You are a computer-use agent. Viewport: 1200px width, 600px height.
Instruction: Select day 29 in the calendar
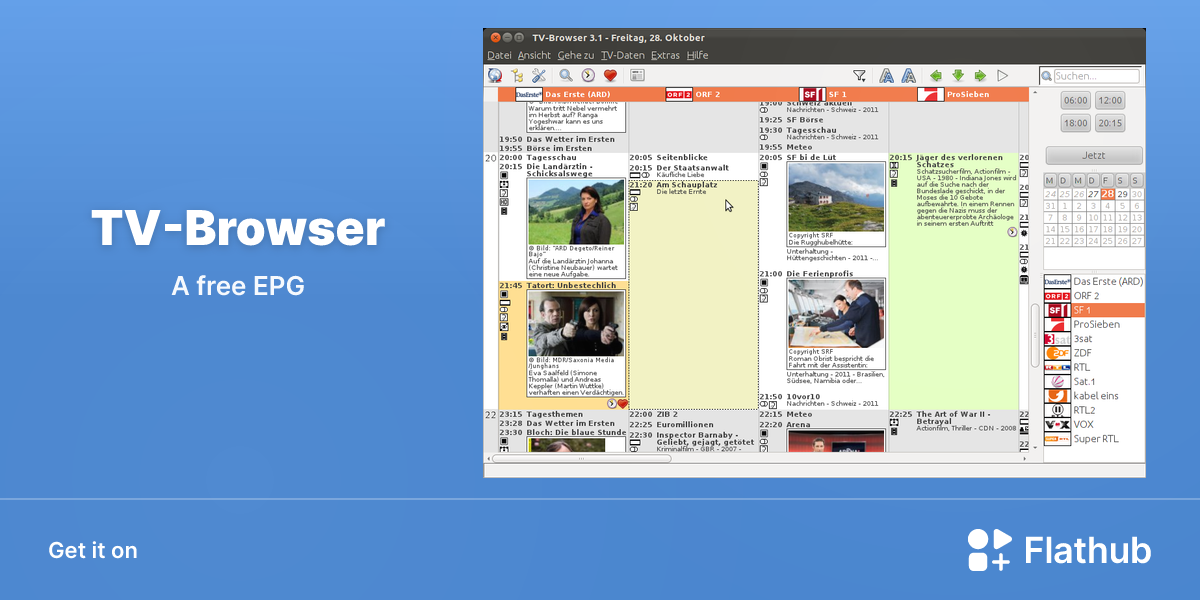(1123, 194)
